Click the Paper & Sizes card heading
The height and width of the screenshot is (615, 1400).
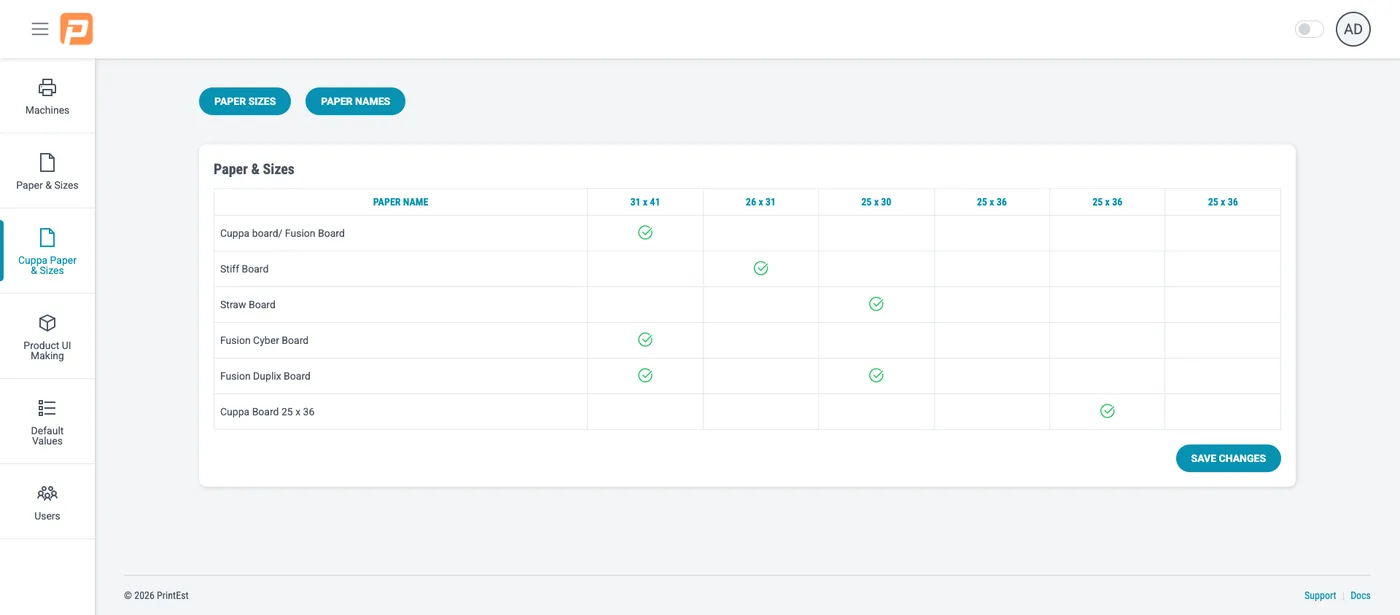254,169
